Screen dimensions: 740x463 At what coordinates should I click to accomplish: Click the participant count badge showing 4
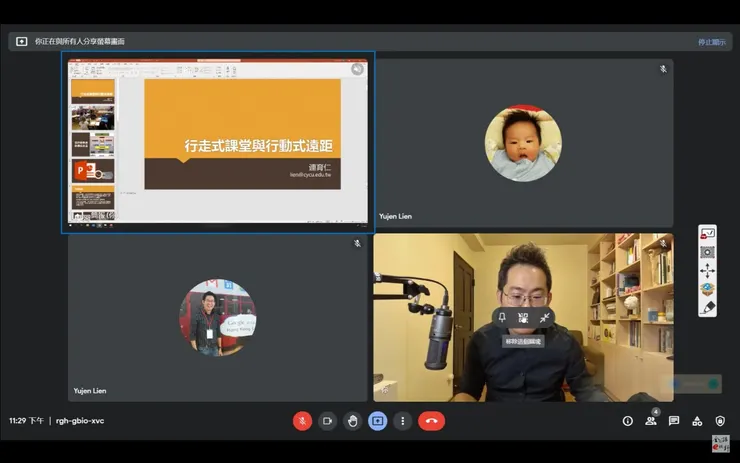pos(656,412)
